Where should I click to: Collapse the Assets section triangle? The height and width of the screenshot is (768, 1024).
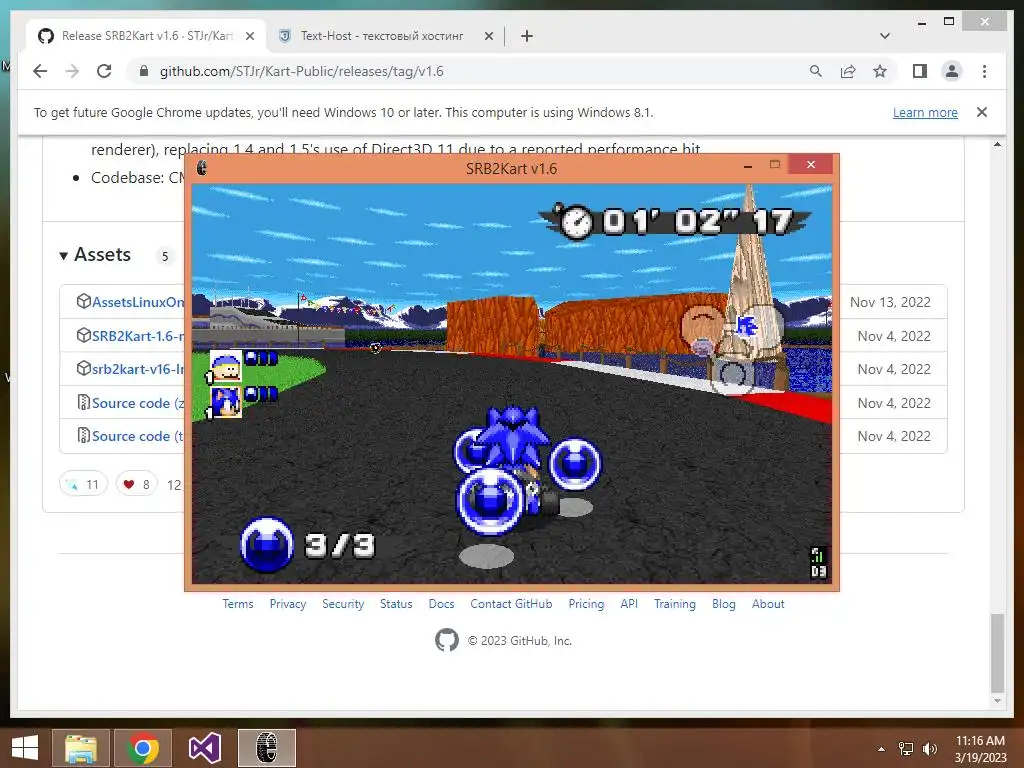coord(63,255)
